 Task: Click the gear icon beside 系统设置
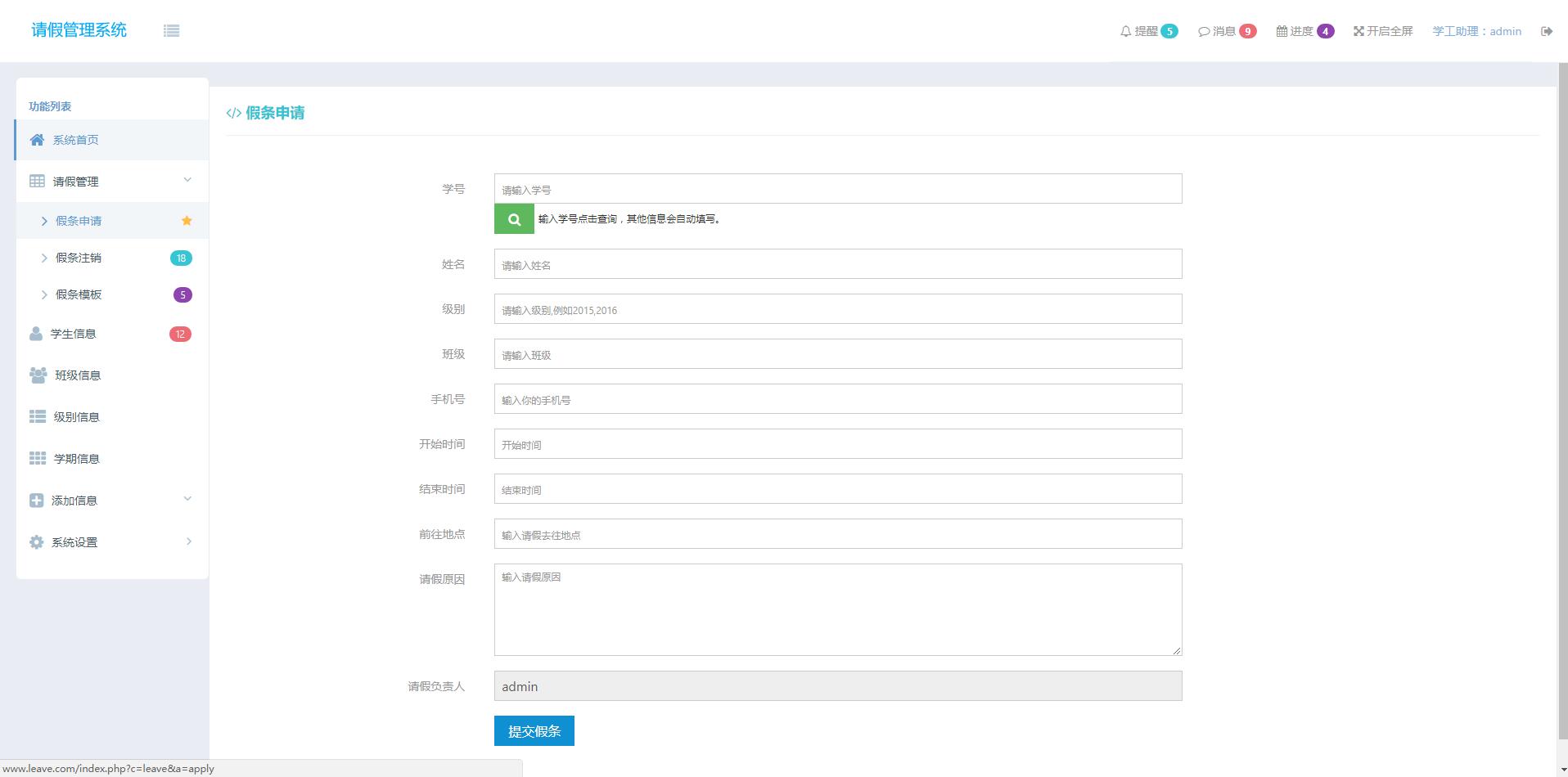(36, 541)
